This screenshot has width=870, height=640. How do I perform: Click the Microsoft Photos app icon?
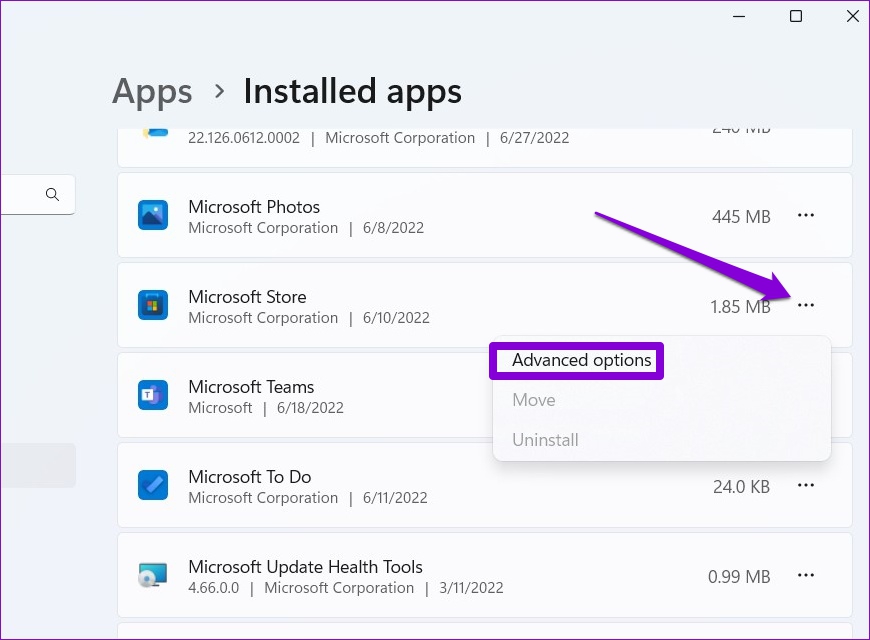(x=153, y=215)
